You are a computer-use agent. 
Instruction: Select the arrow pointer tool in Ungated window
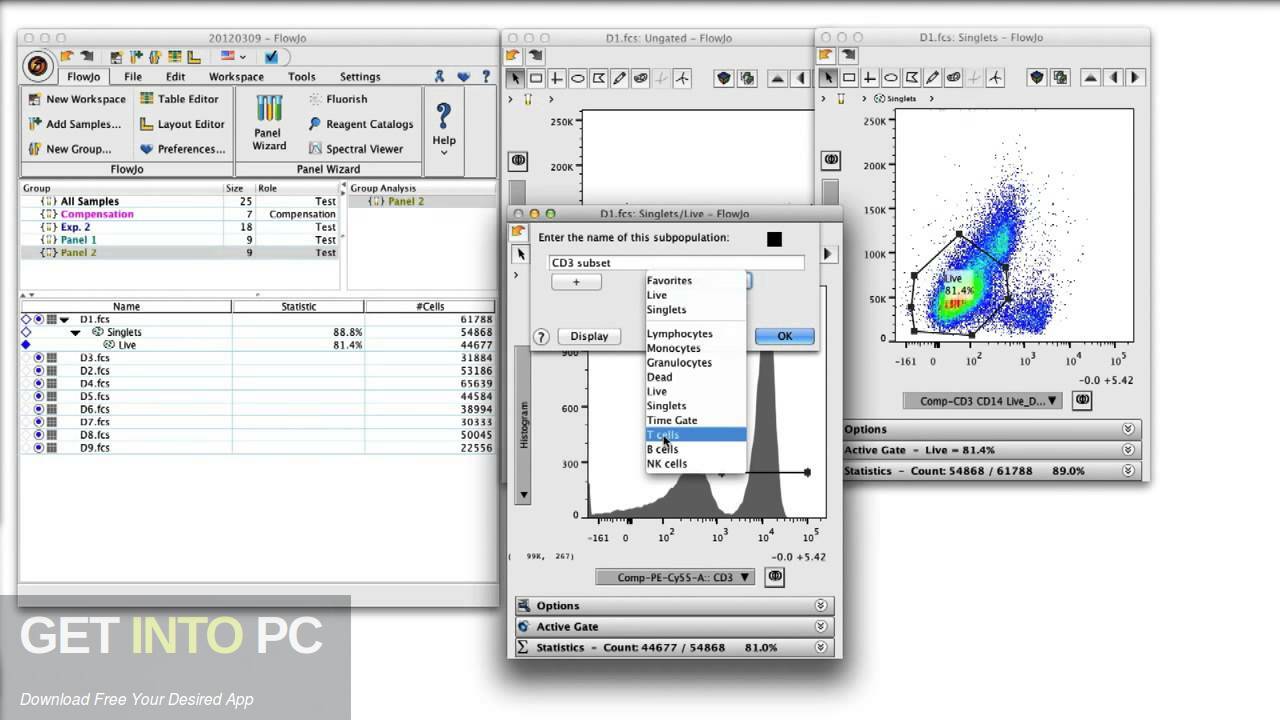click(x=515, y=78)
